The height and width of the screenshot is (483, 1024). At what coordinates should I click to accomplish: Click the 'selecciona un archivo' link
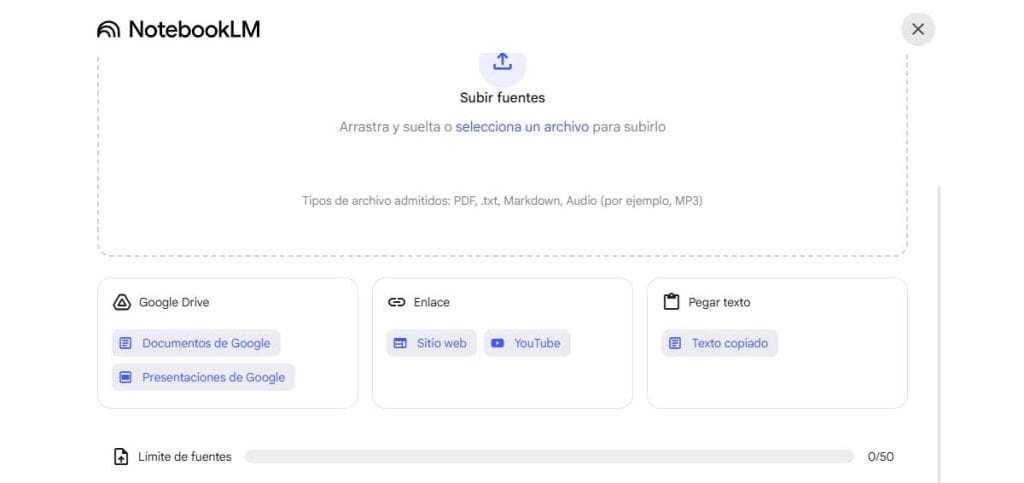(x=522, y=127)
